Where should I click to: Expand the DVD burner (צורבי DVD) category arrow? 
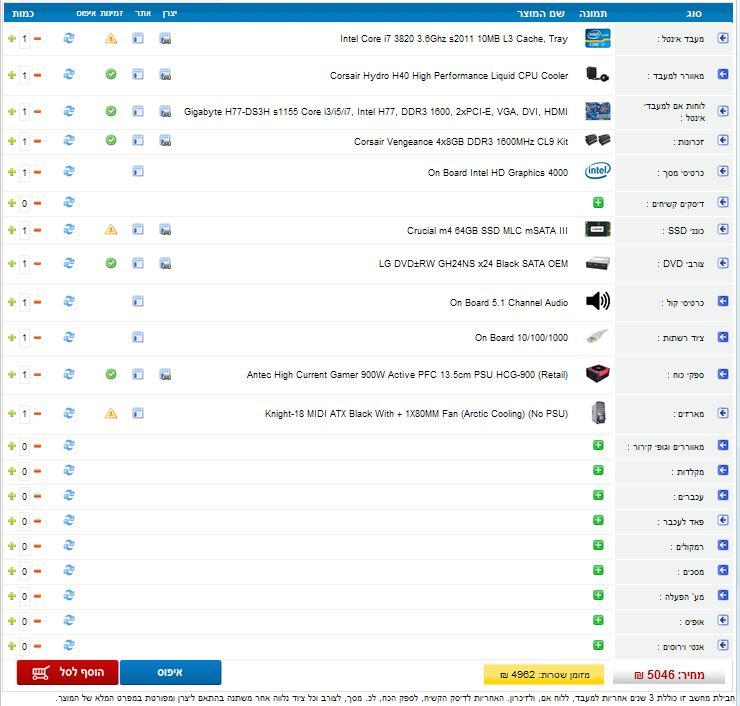coord(723,263)
